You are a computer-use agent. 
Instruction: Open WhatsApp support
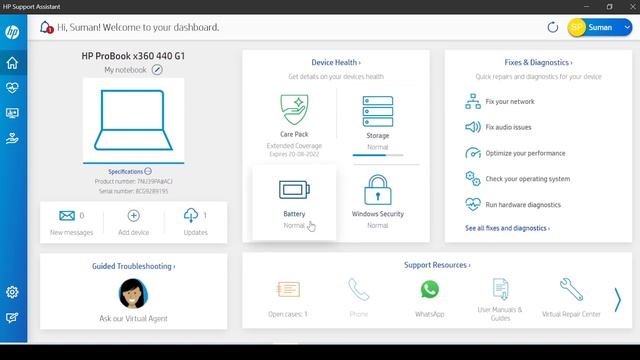tap(429, 289)
